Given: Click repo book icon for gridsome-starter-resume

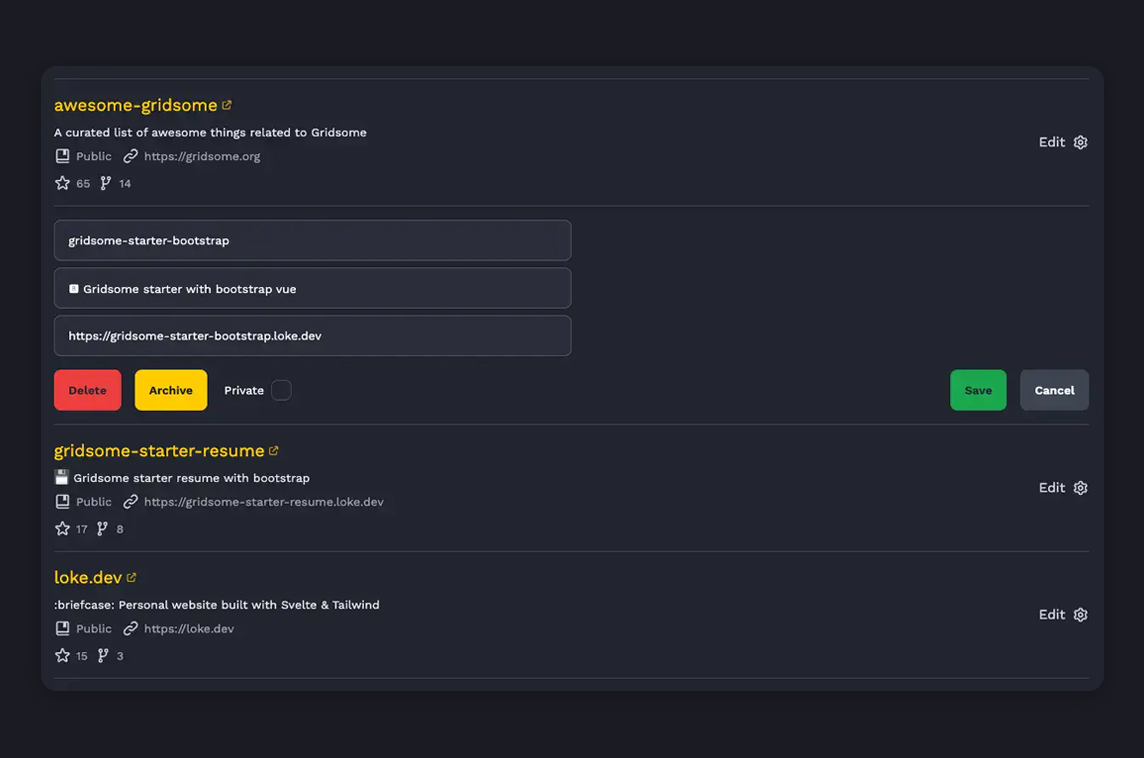Looking at the screenshot, I should pos(63,502).
